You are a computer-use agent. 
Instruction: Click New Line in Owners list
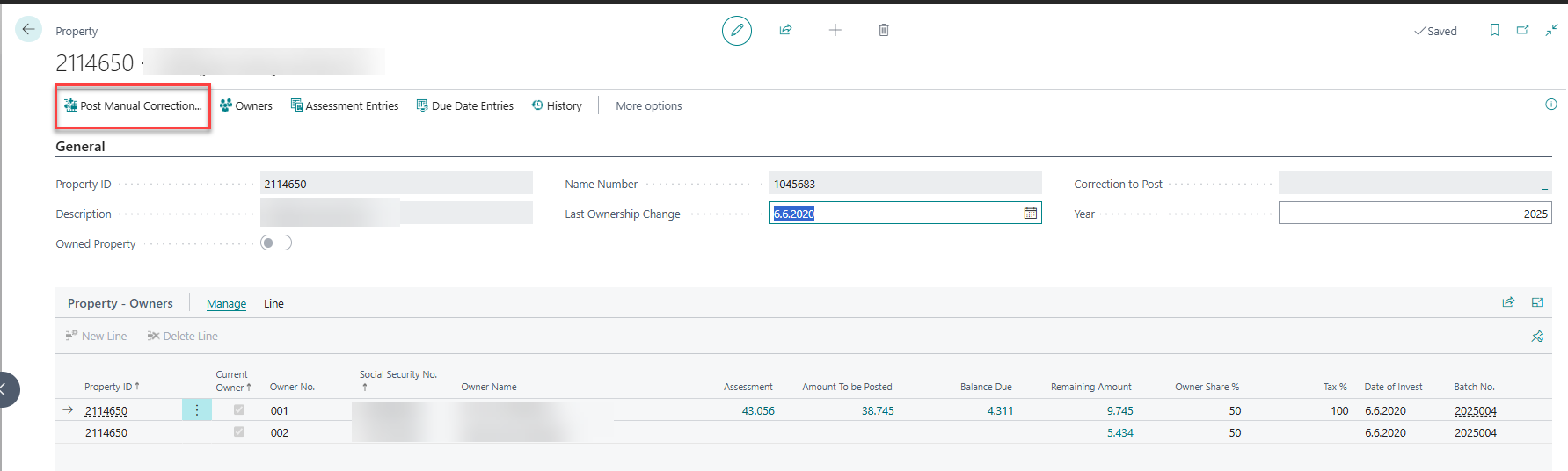[x=96, y=336]
